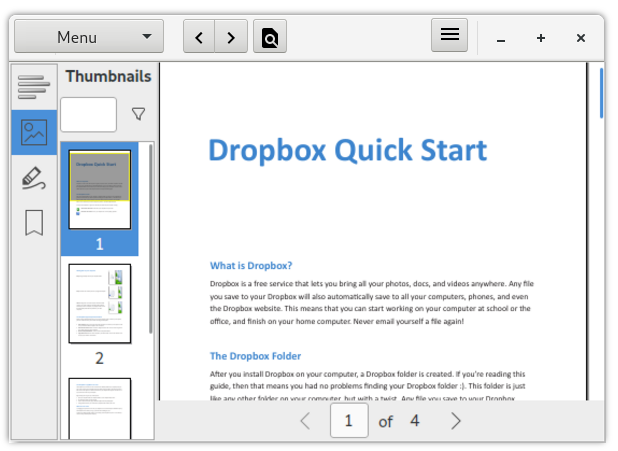The width and height of the screenshot is (618, 451).
Task: Maximize window with the plus button
Action: click(x=541, y=38)
